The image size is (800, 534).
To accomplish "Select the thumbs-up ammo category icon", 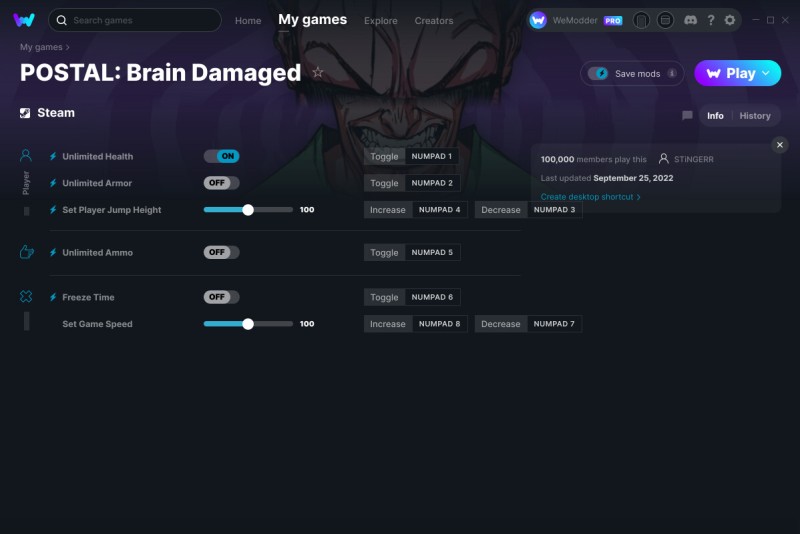I will coord(27,252).
